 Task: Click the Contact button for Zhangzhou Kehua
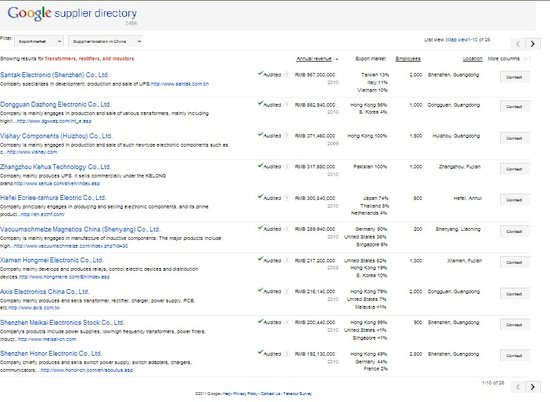[514, 169]
